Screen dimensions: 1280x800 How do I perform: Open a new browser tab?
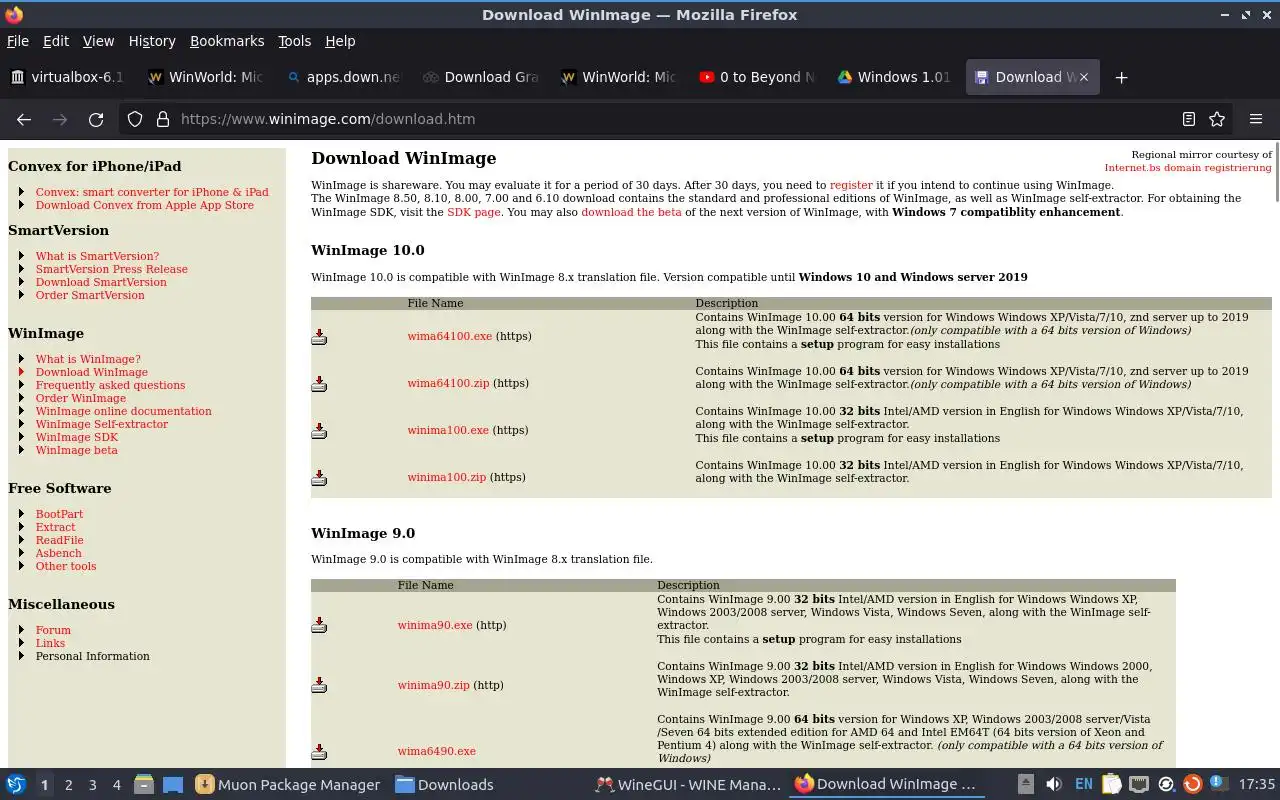tap(1121, 77)
